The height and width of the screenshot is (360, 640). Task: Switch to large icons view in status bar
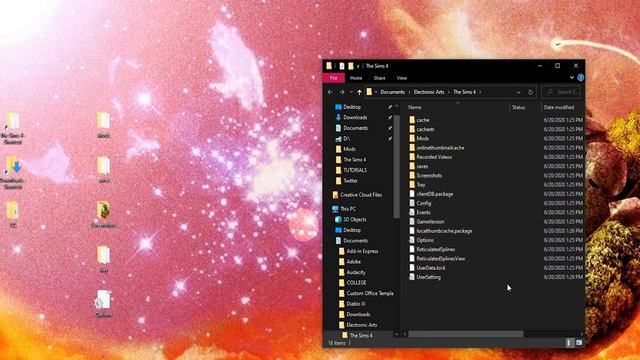579,343
